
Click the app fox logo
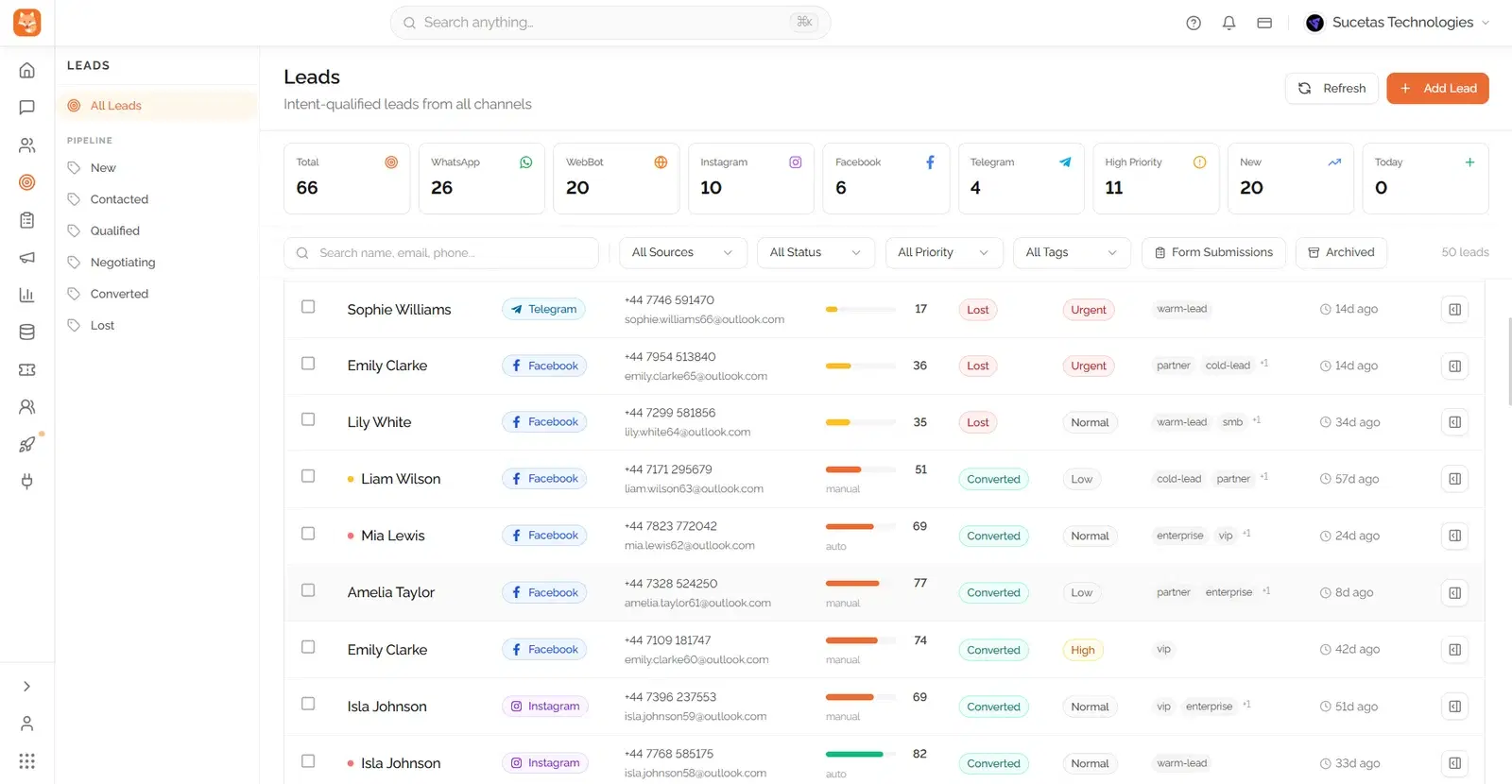[x=27, y=23]
